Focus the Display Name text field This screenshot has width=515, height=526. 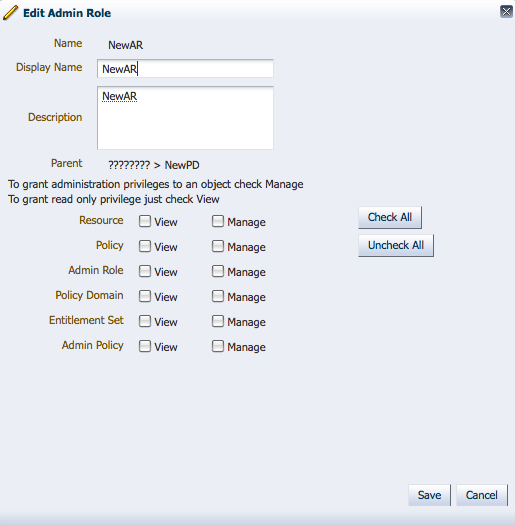[185, 68]
